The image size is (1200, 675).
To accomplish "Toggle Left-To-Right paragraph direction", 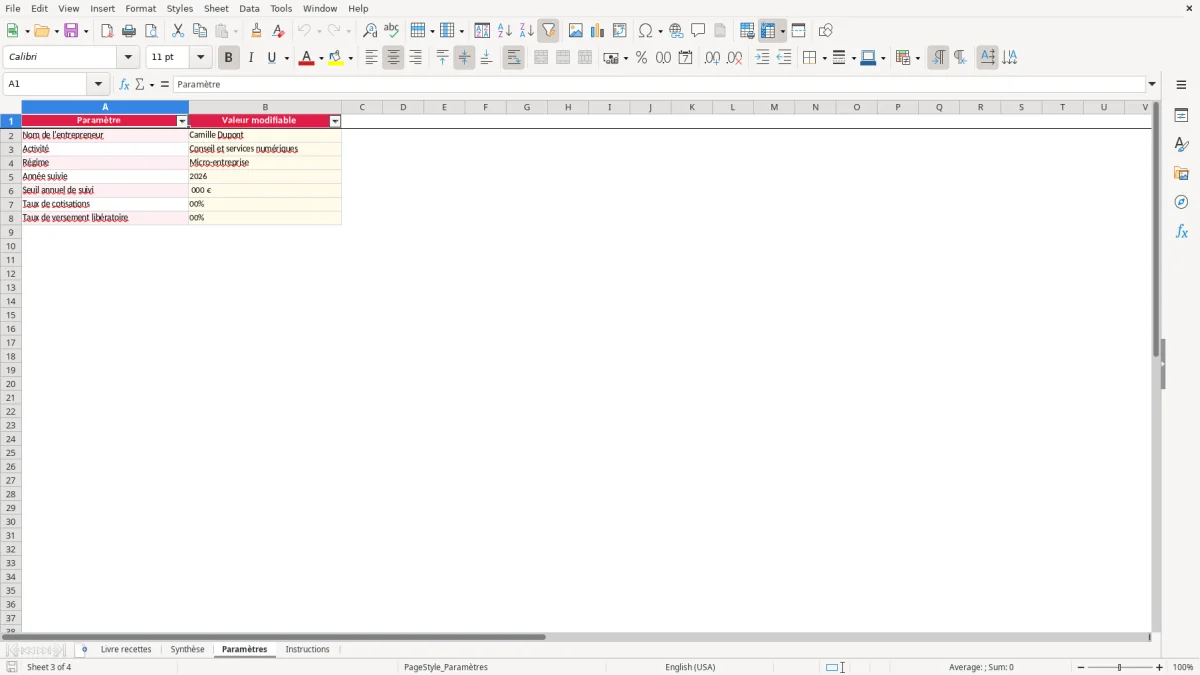I will [938, 58].
